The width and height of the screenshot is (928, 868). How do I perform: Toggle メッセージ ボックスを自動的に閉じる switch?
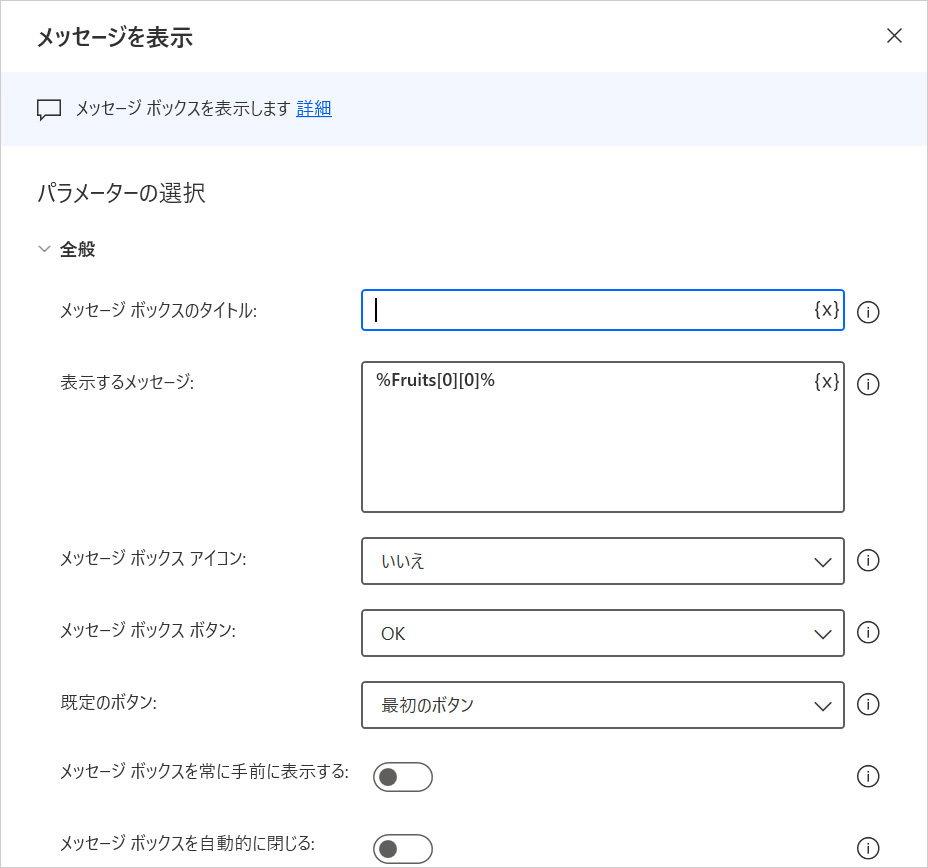pyautogui.click(x=402, y=849)
